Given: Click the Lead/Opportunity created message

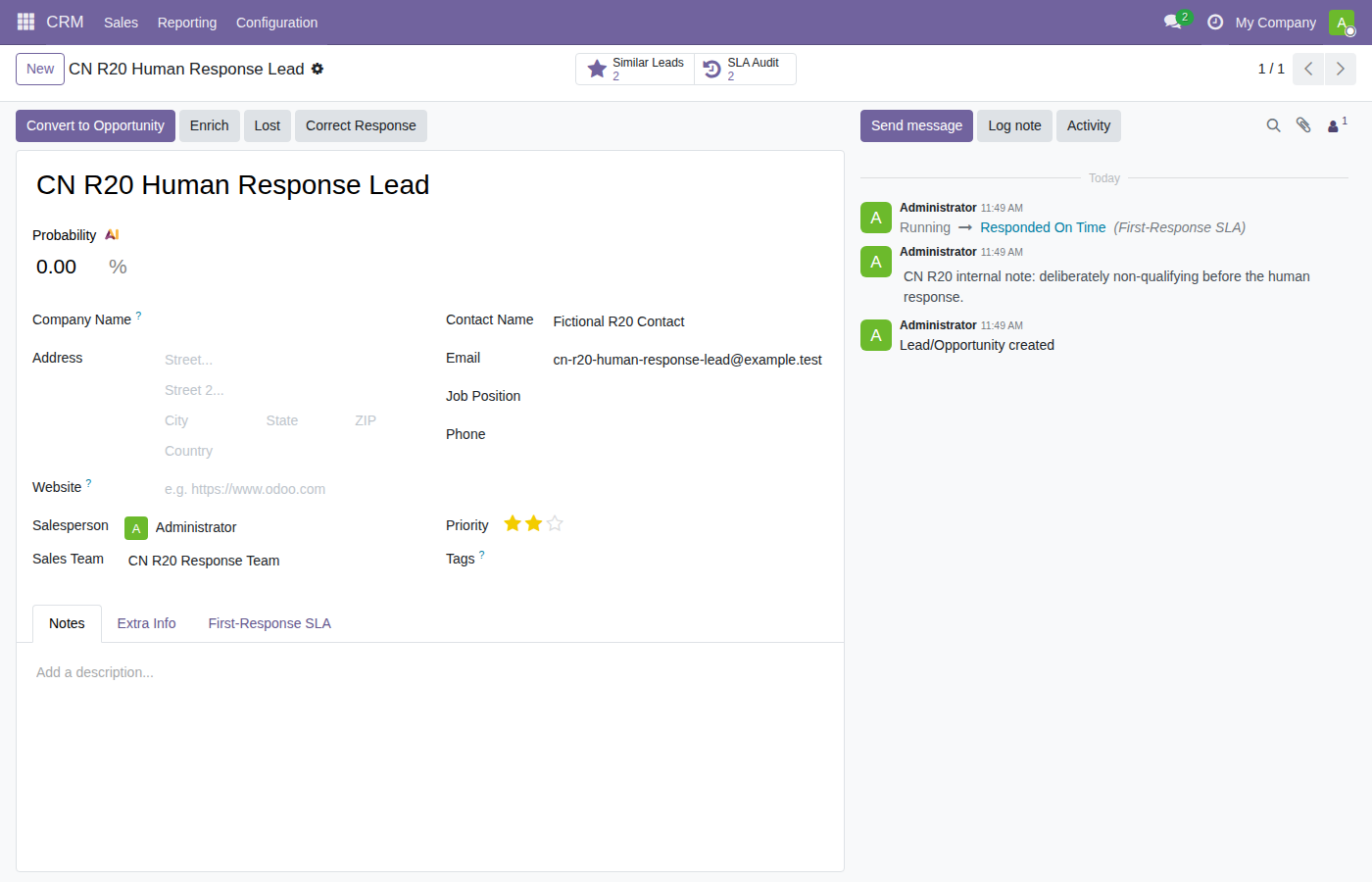Looking at the screenshot, I should tap(977, 345).
